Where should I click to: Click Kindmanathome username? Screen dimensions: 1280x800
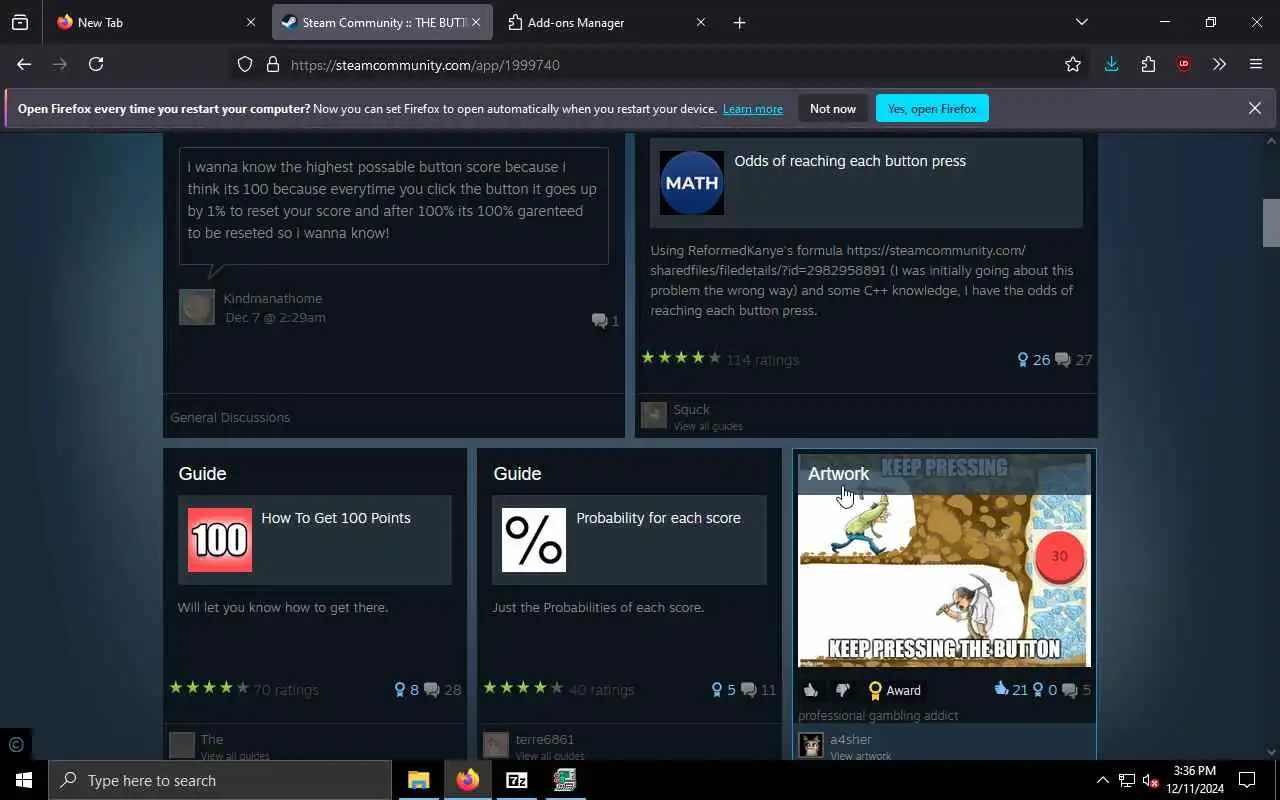click(273, 298)
